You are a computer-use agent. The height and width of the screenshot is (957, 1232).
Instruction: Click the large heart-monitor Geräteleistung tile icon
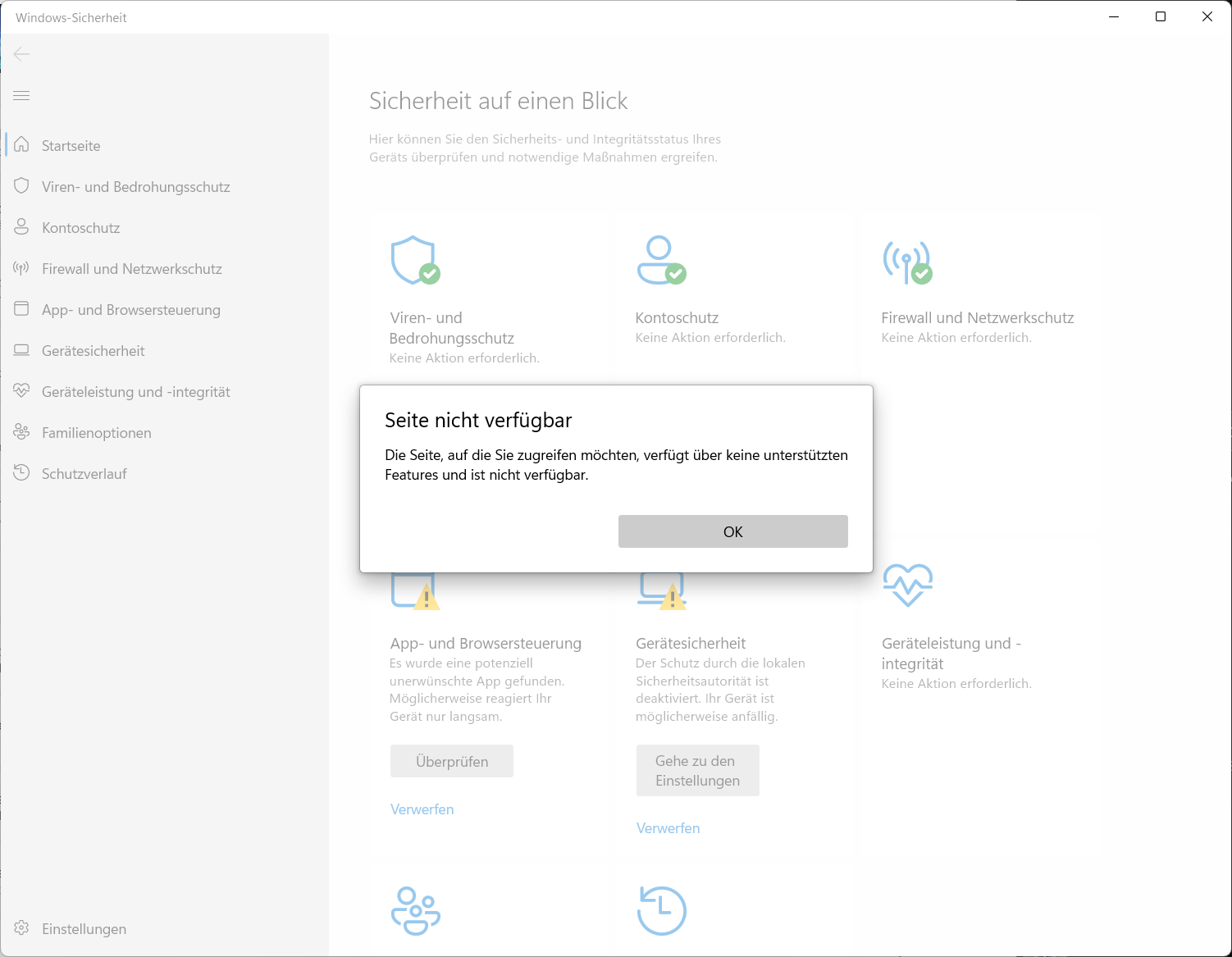907,585
